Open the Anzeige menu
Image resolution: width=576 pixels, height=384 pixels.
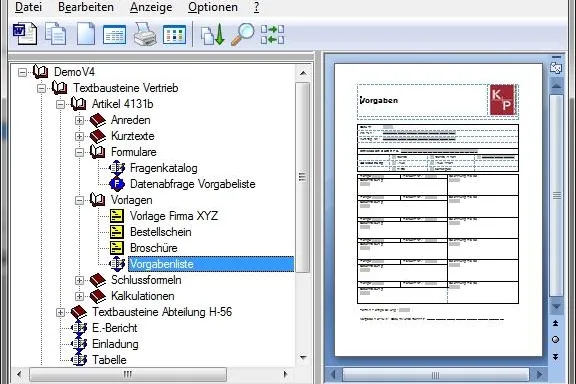151,7
